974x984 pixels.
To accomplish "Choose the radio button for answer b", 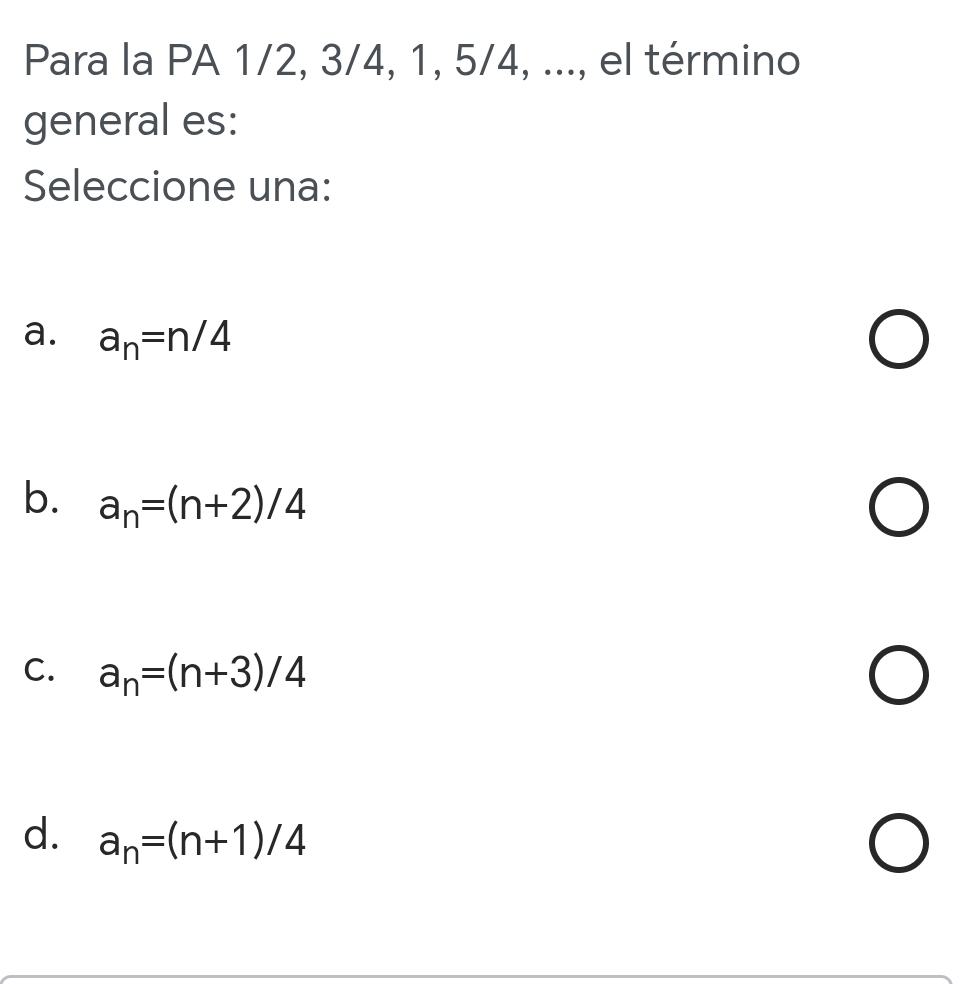I will pyautogui.click(x=898, y=509).
